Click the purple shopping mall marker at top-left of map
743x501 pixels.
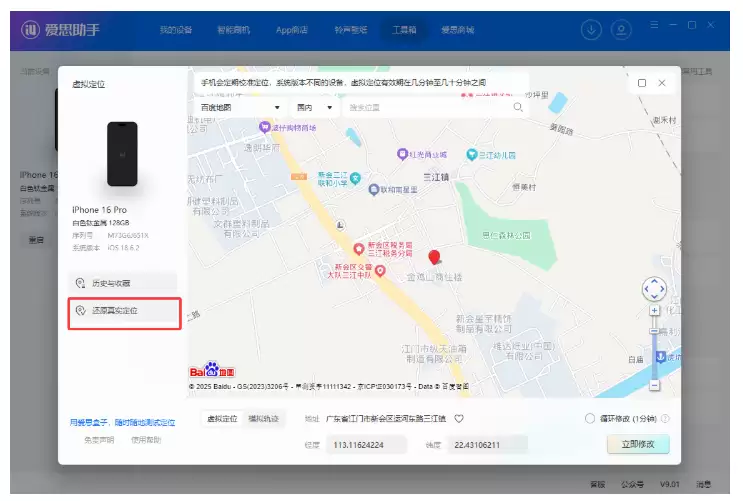(x=264, y=127)
